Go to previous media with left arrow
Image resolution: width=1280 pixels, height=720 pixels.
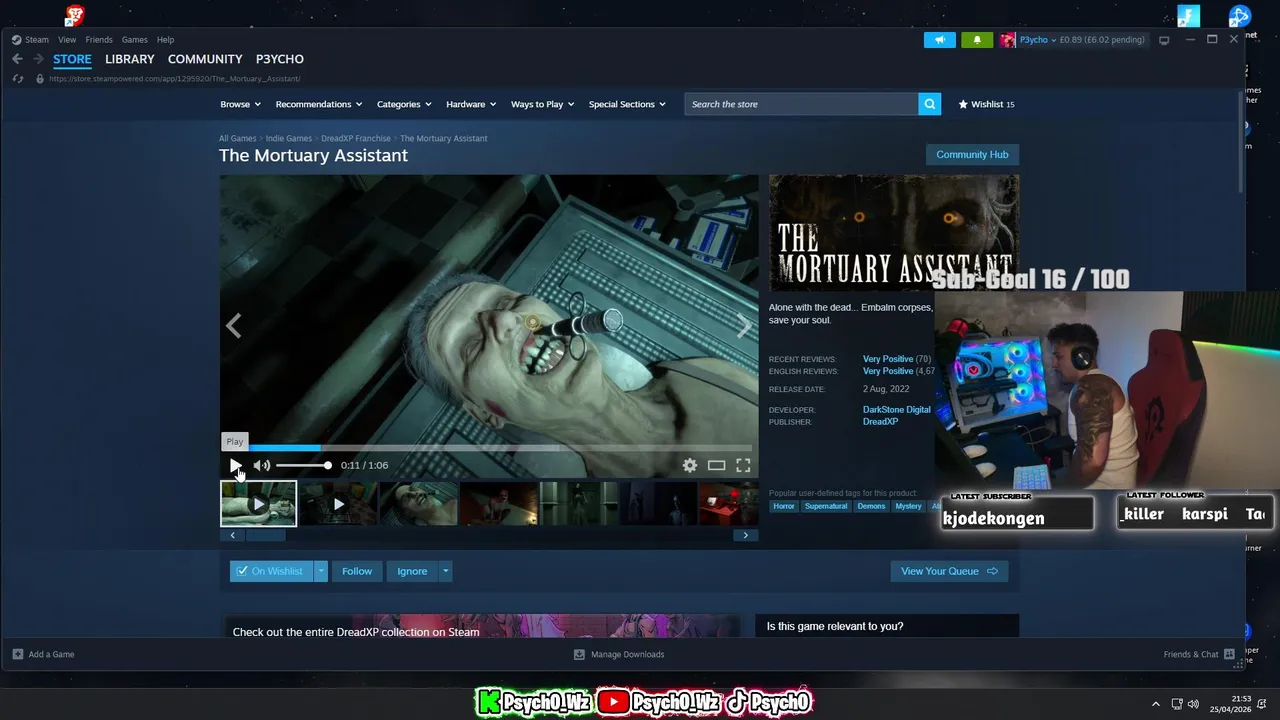(233, 326)
